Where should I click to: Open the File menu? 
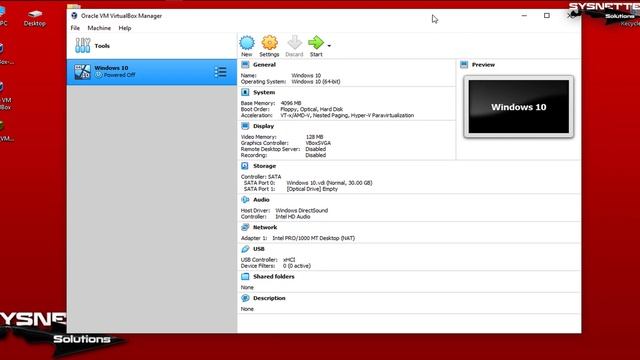tap(75, 28)
